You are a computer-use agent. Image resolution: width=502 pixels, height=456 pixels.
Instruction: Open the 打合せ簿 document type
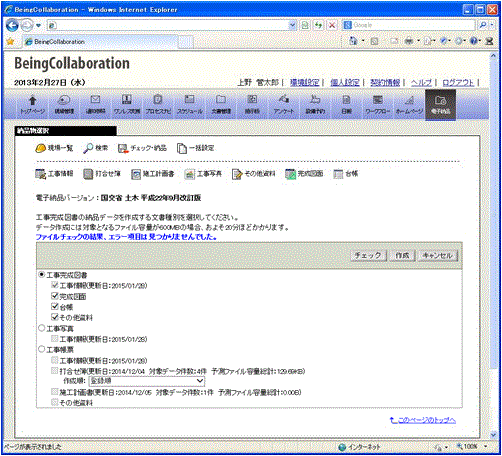(102, 174)
